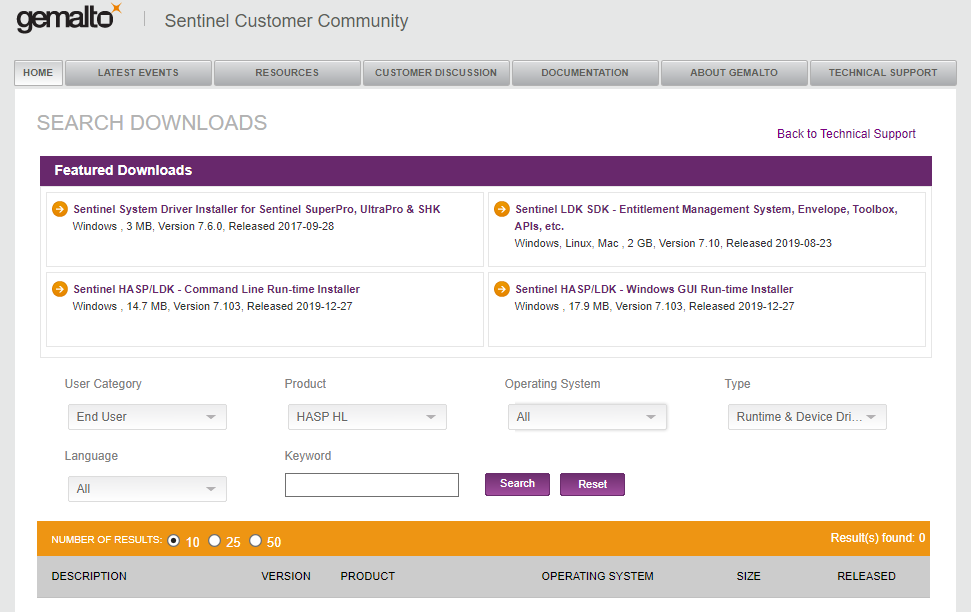Focus the Keyword input field
Image resolution: width=971 pixels, height=612 pixels.
click(x=372, y=485)
